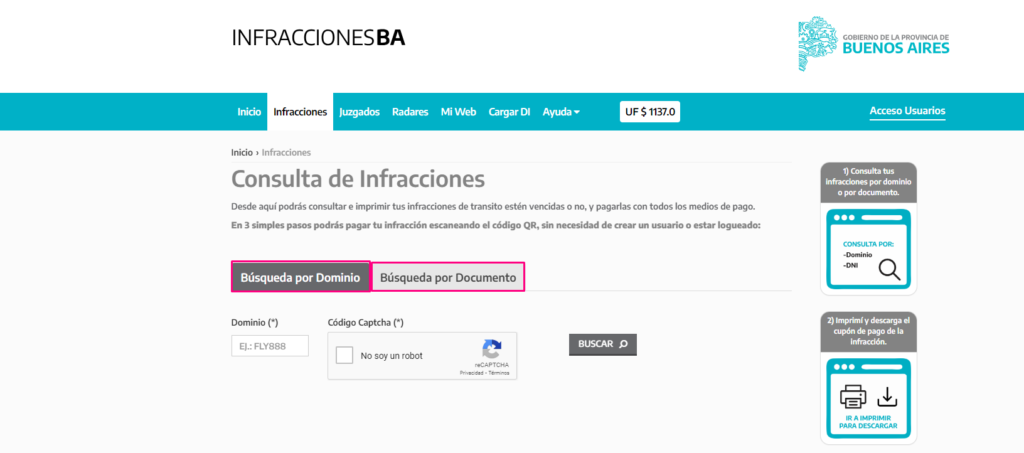The width and height of the screenshot is (1024, 453).
Task: Click the download arrow icon in step 2 card
Action: (x=887, y=396)
